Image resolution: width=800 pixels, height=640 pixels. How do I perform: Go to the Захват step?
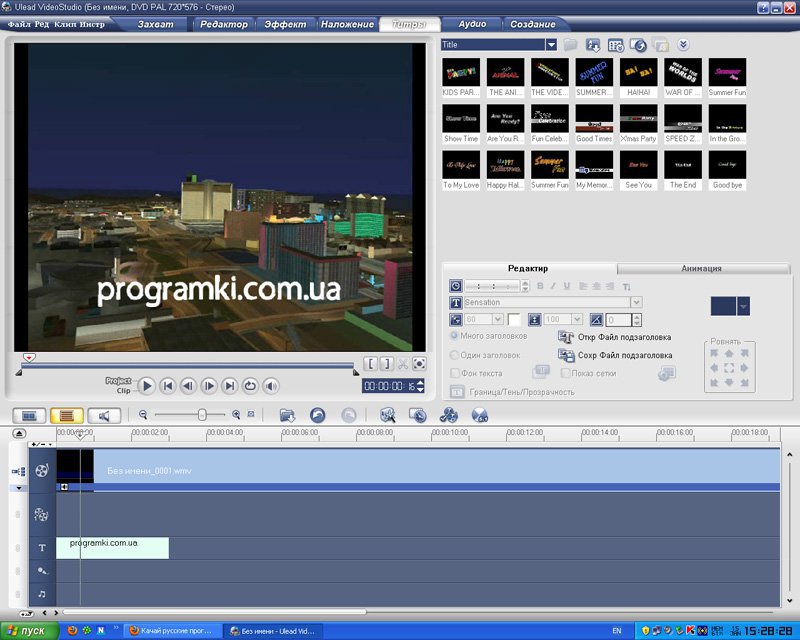(x=156, y=24)
